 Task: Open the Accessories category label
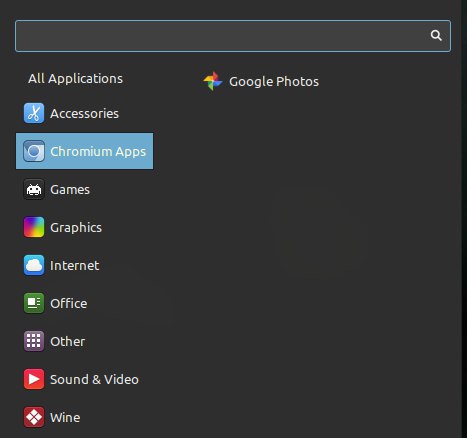(x=84, y=114)
